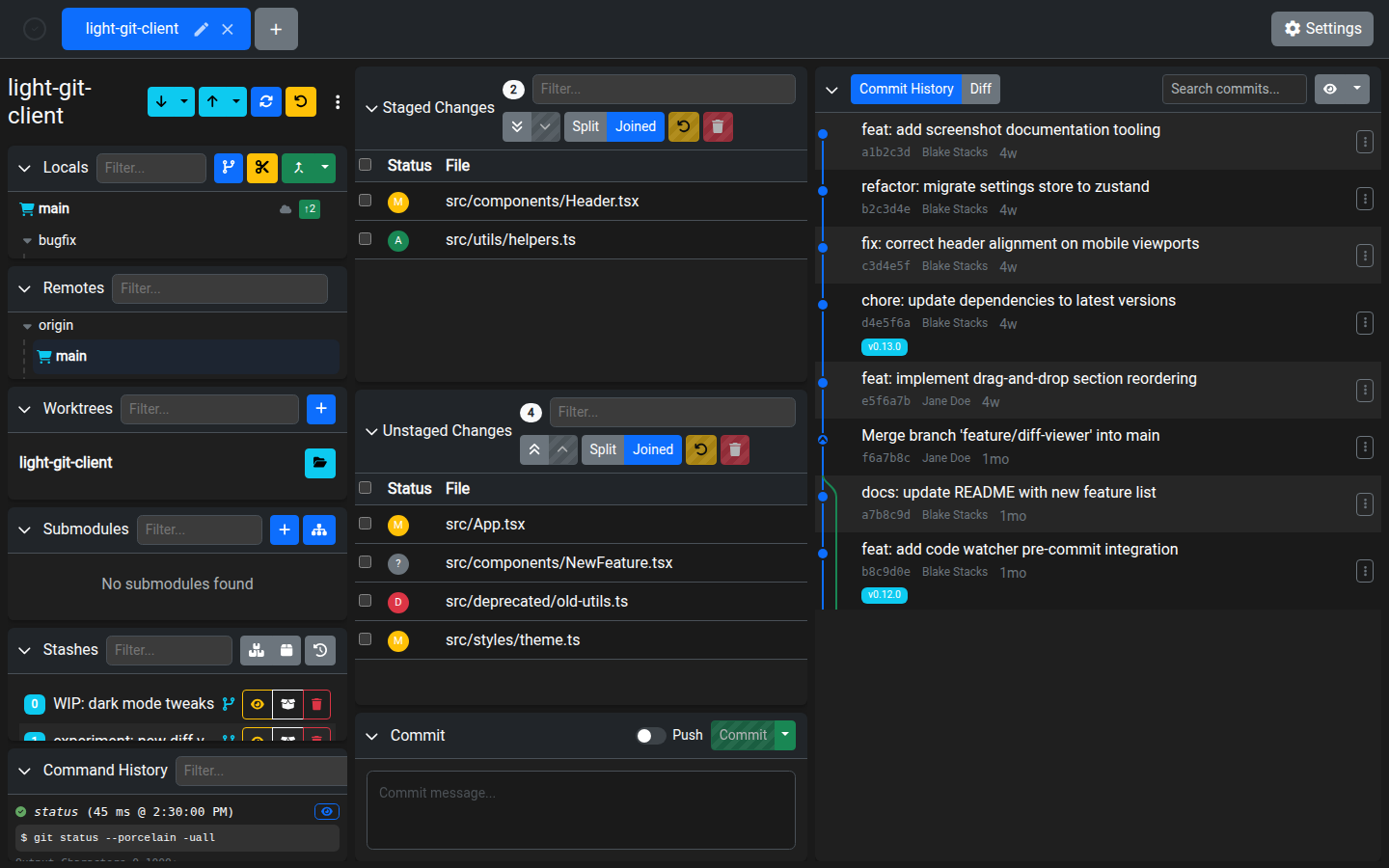Click the blue sync repository icon
The width and height of the screenshot is (1389, 868).
[x=265, y=101]
